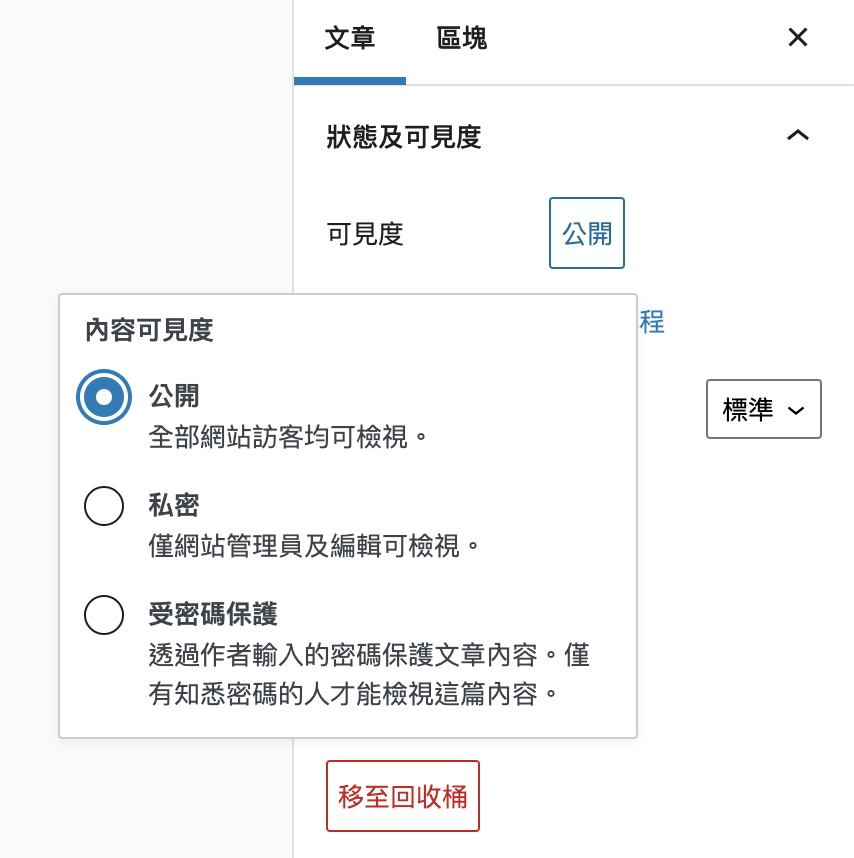Click the description 全部網站訪客均可檢視

point(288,437)
